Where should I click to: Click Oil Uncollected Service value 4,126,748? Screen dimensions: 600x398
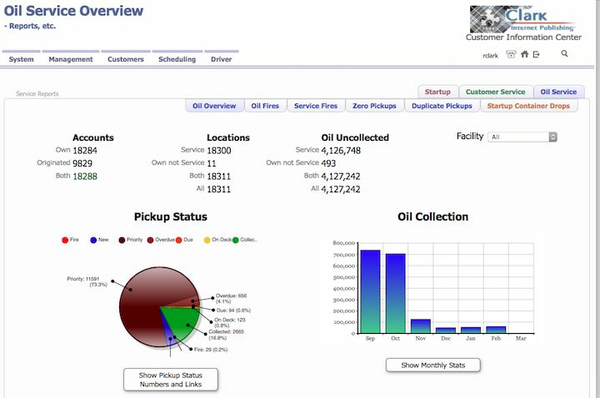(341, 150)
